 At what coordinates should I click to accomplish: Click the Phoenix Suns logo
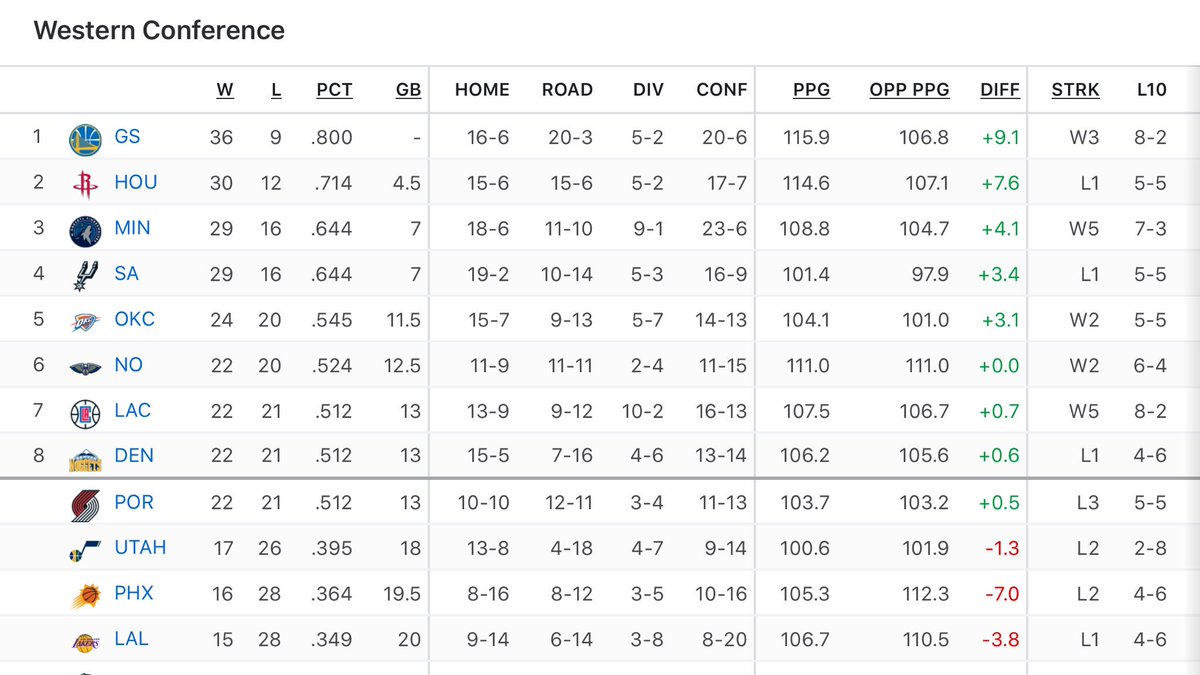click(x=85, y=594)
